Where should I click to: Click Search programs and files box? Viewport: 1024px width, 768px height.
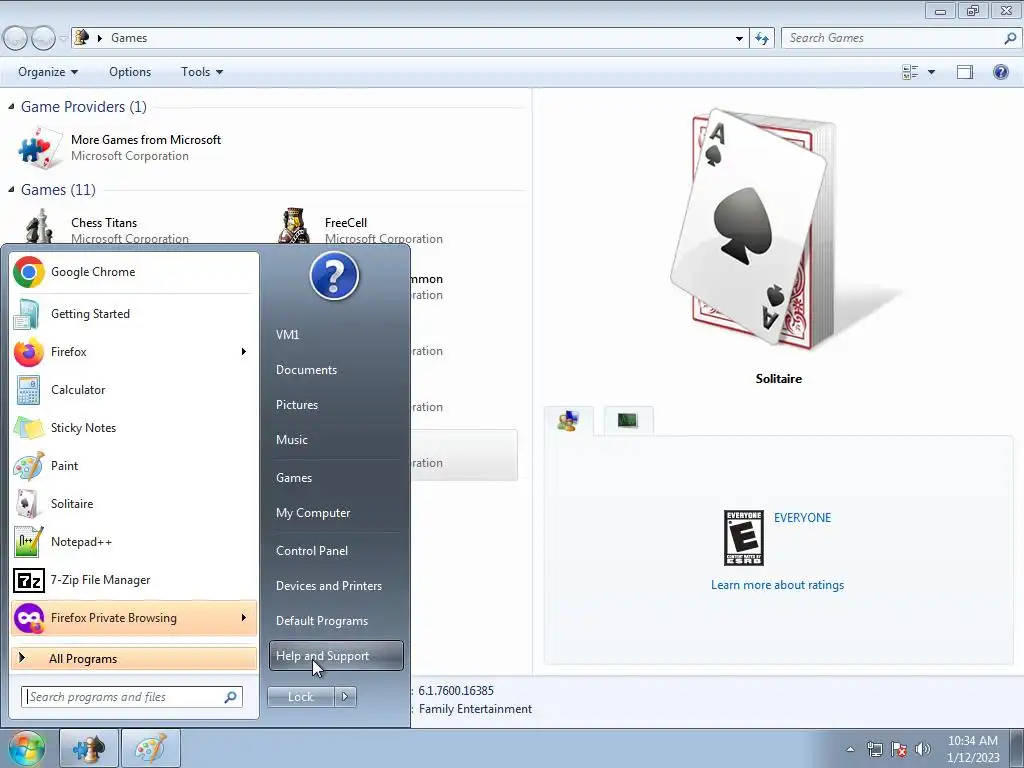(132, 697)
